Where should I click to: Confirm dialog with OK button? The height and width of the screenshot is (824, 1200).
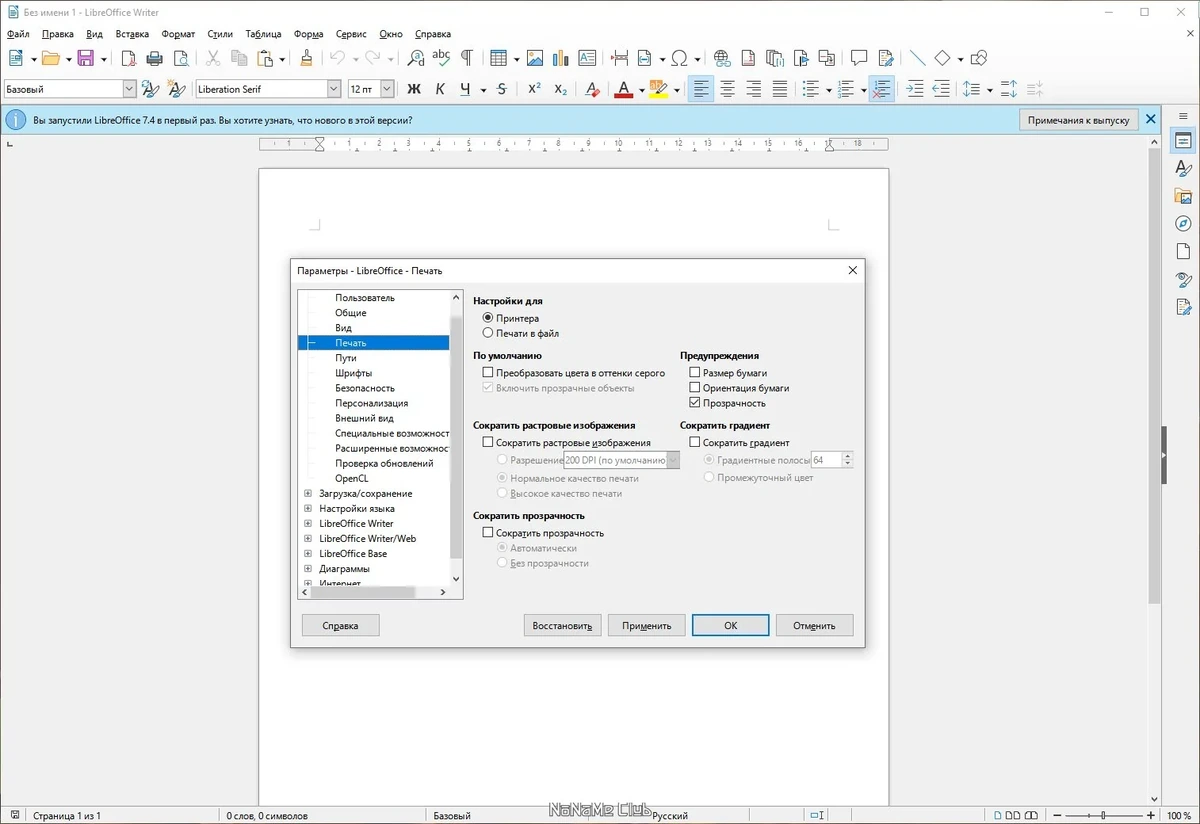coord(730,625)
